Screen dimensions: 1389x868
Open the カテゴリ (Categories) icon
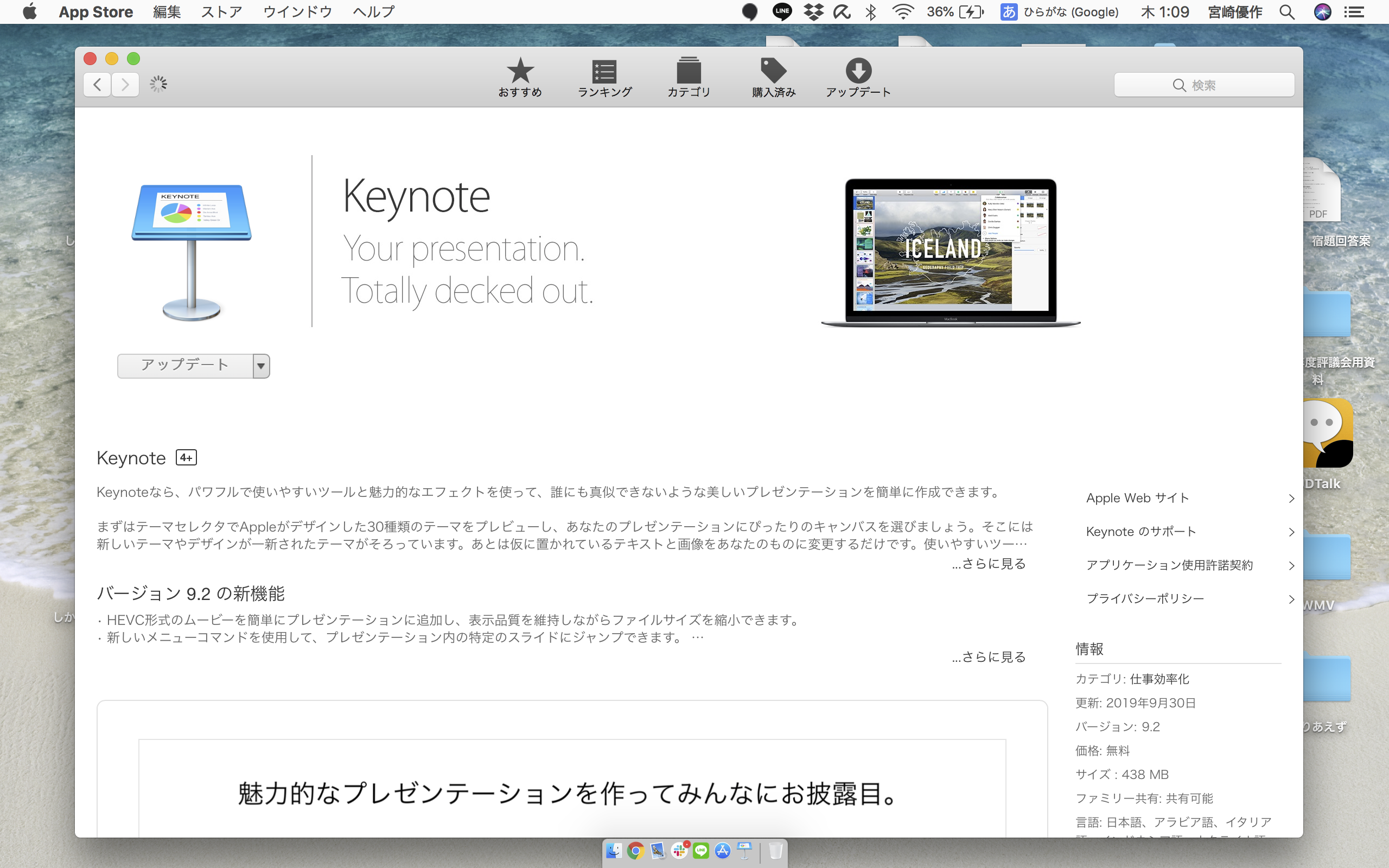689,71
